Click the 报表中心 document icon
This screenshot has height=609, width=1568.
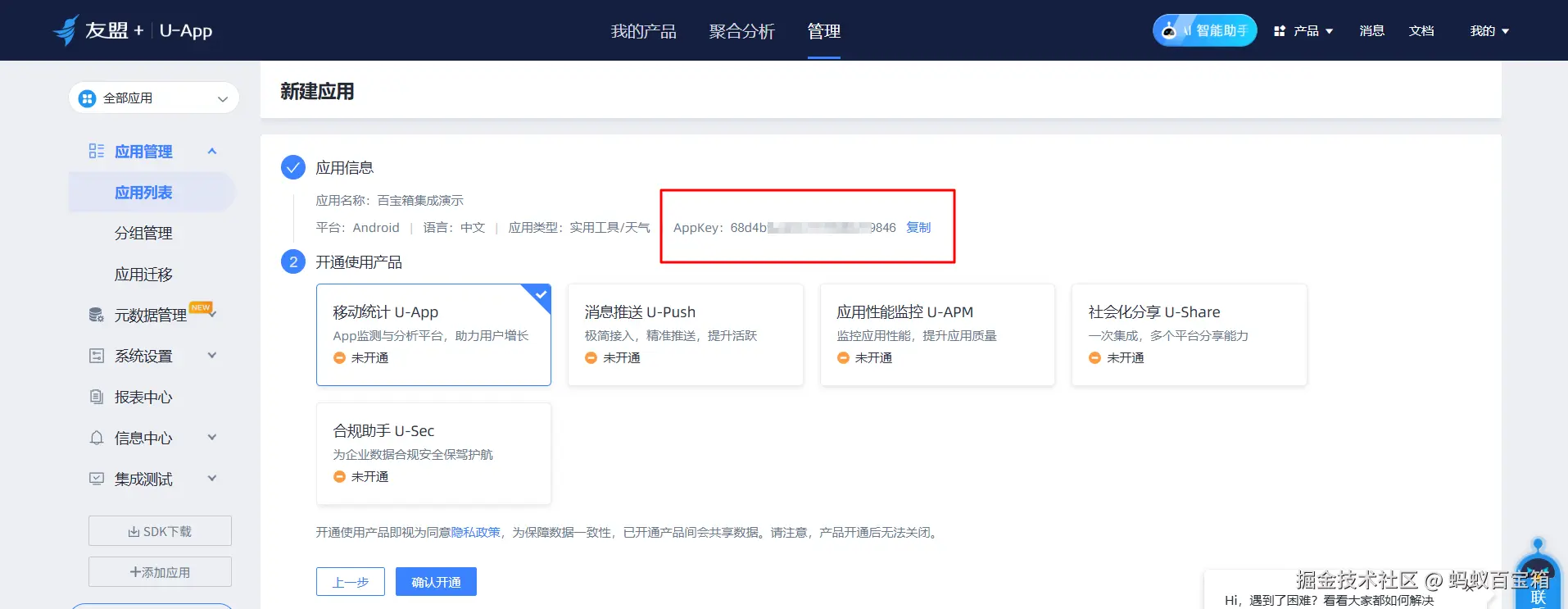pos(97,397)
